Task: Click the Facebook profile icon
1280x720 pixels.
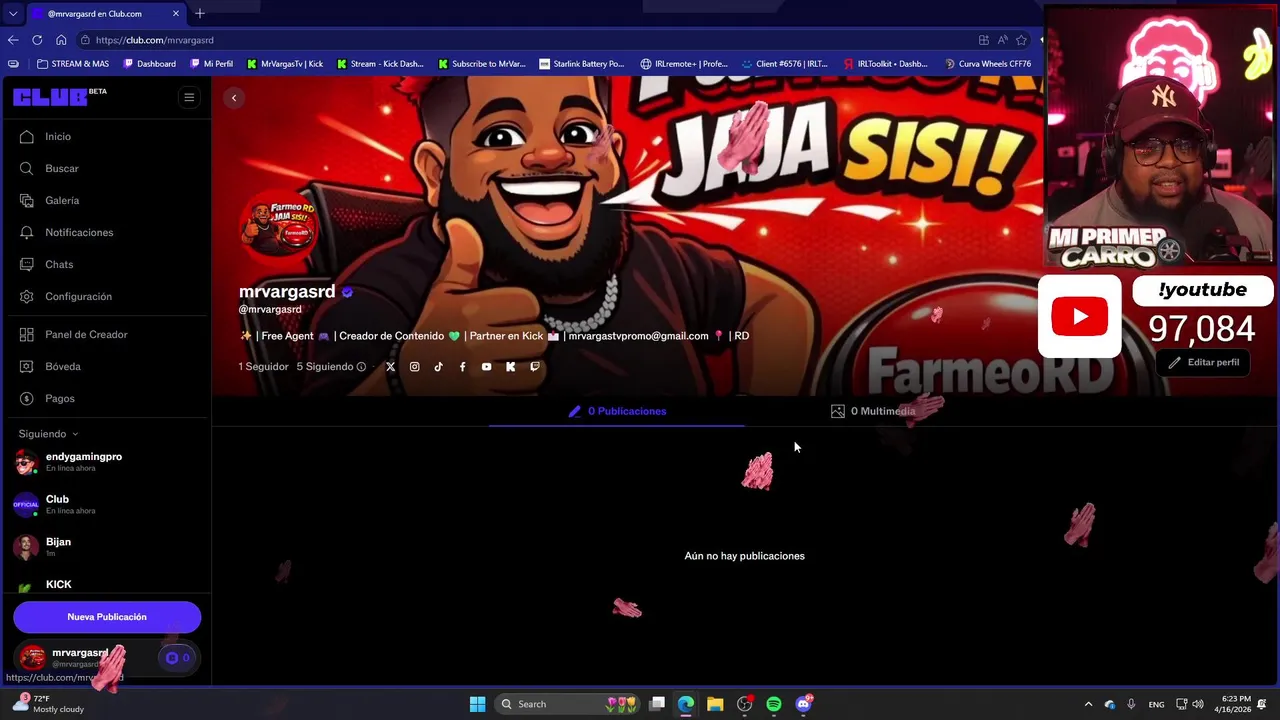Action: (462, 367)
